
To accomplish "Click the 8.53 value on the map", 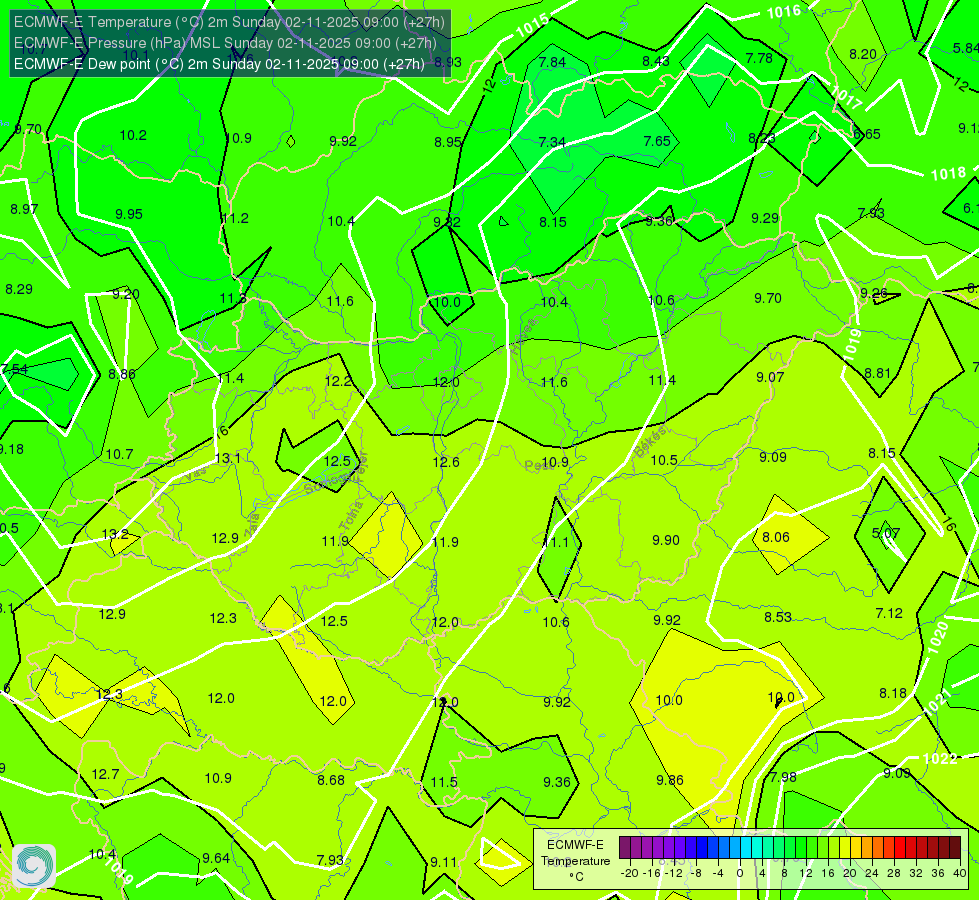I will 778,617.
